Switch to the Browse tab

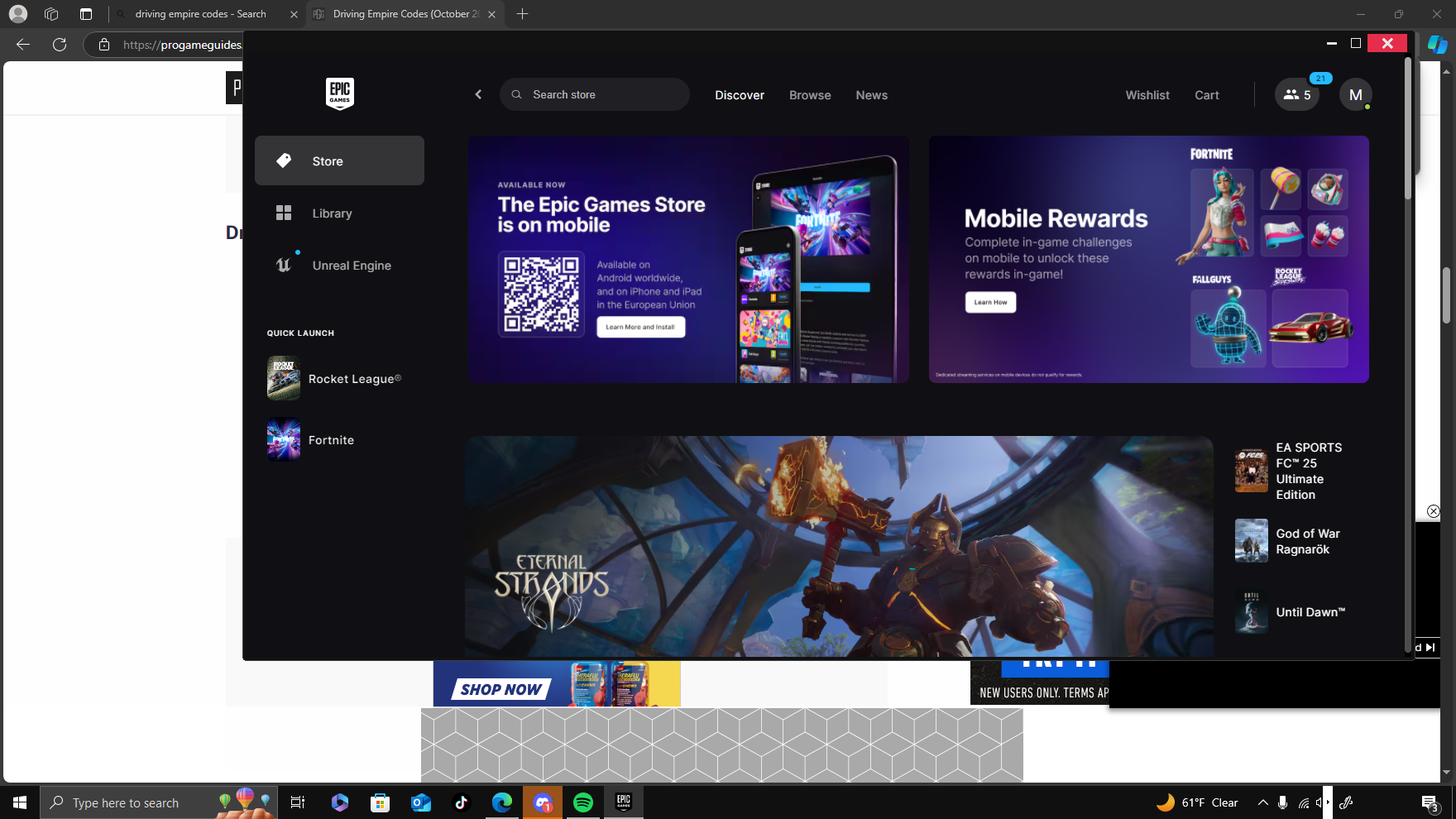pos(810,95)
